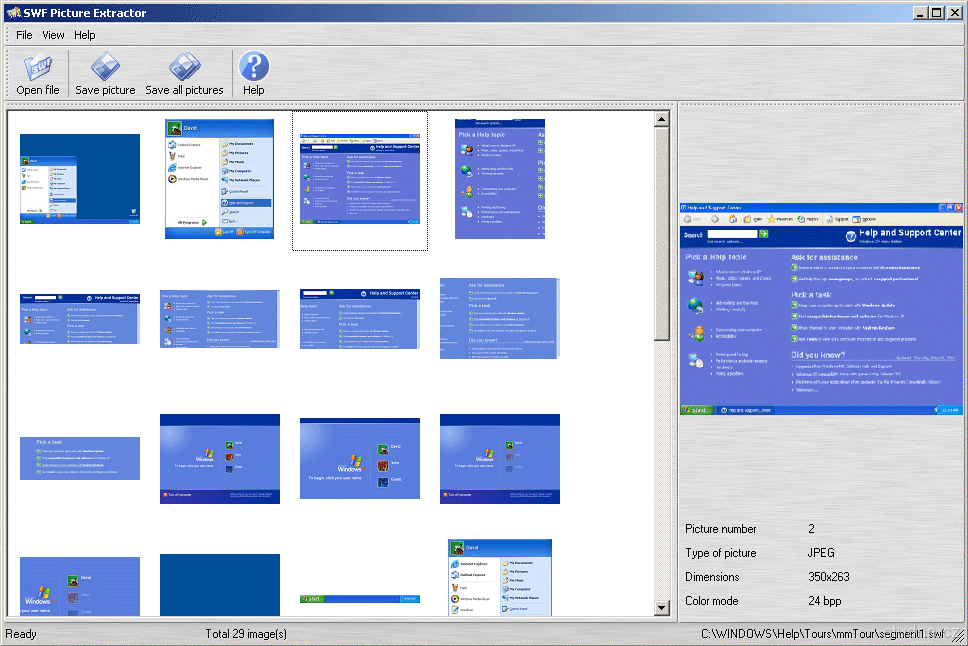968x646 pixels.
Task: Select the Windows welcome screen thumbnail in third row
Action: pyautogui.click(x=220, y=459)
